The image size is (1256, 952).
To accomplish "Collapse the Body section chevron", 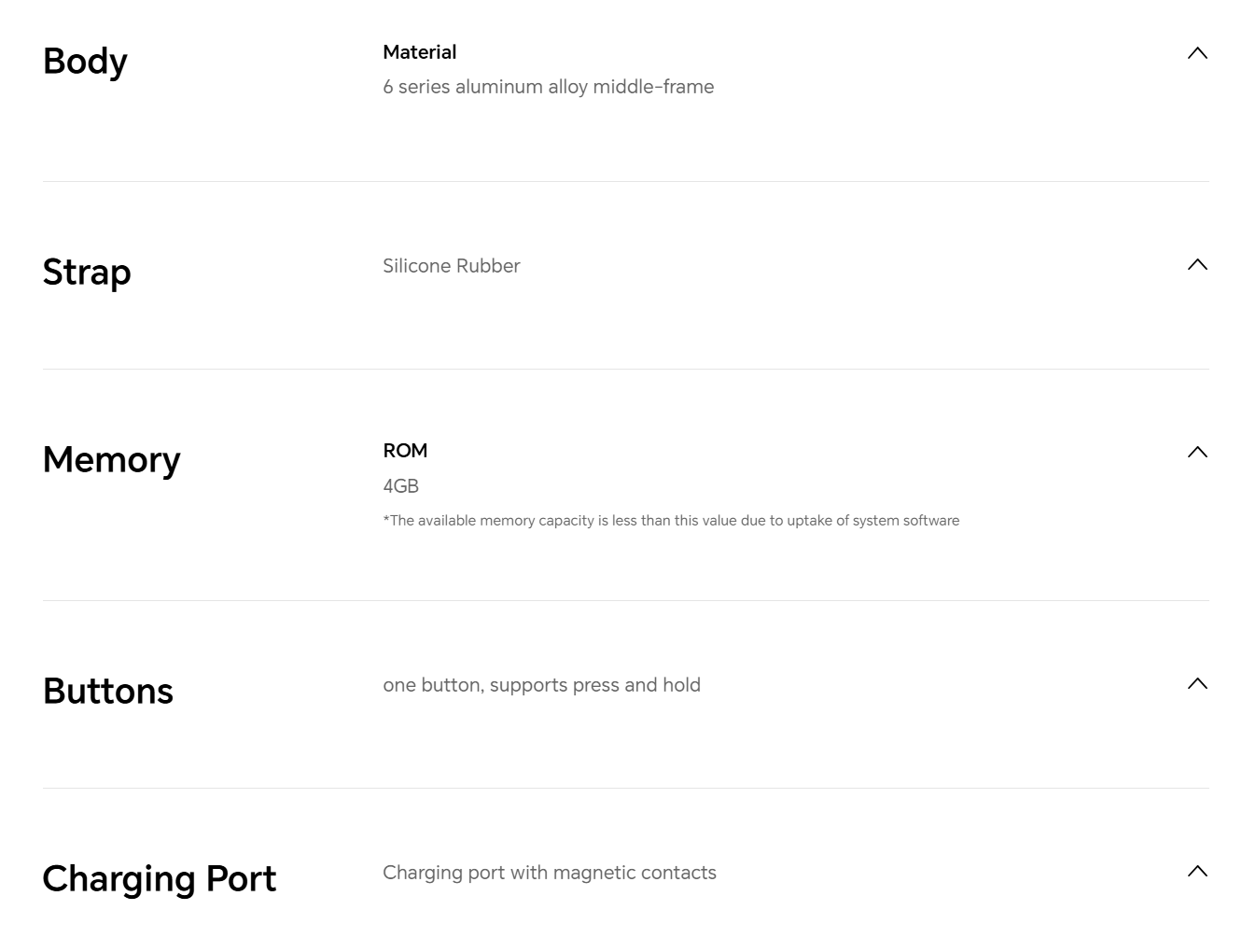I will pyautogui.click(x=1197, y=53).
